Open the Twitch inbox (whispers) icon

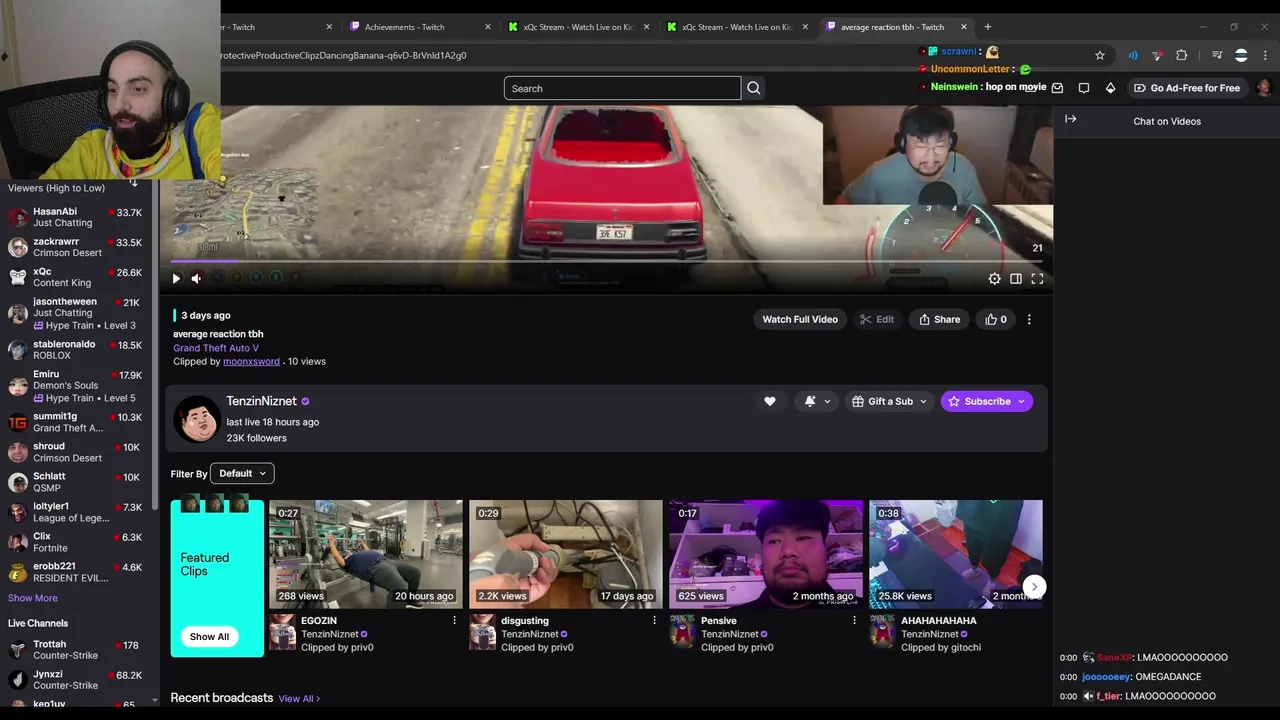tap(1057, 88)
